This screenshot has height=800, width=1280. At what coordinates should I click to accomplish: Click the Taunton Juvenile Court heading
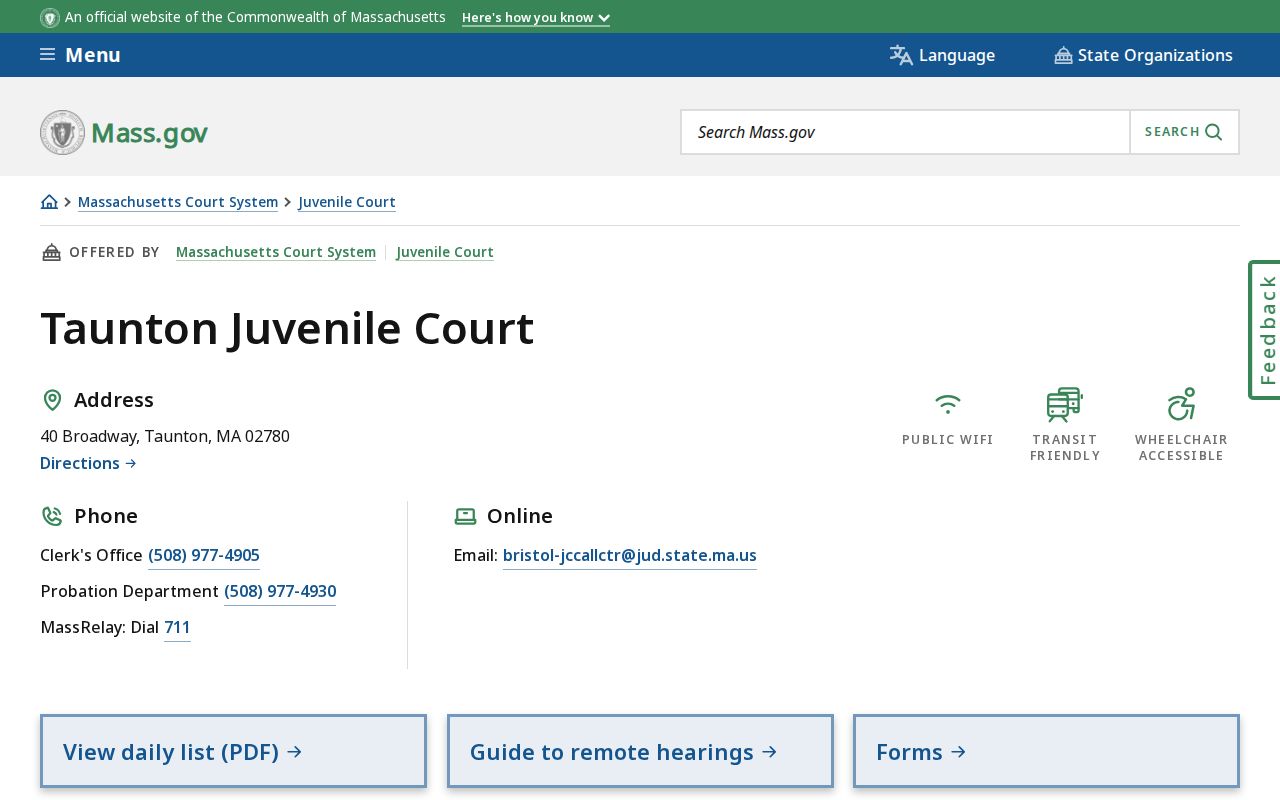(x=287, y=328)
